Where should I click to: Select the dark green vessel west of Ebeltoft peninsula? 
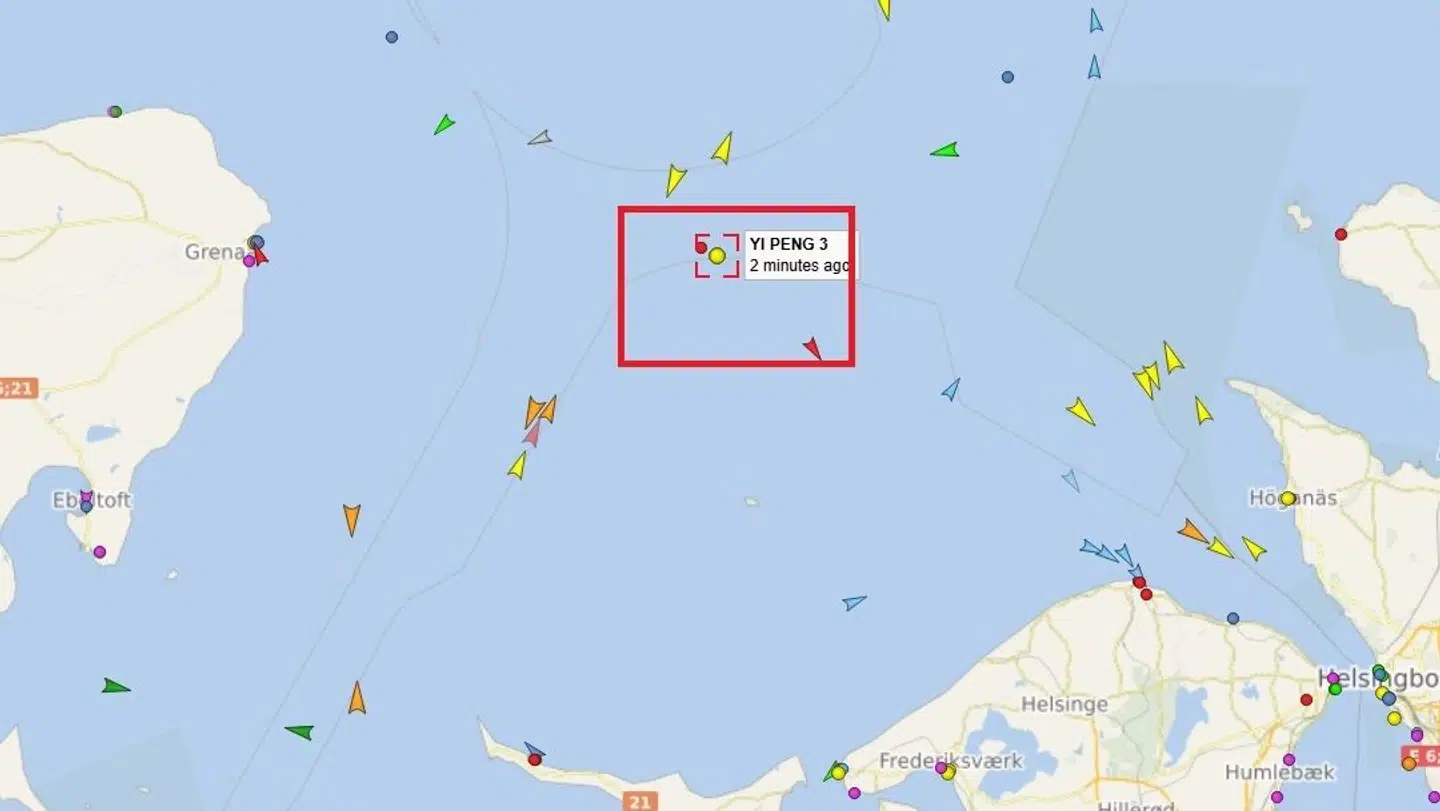point(116,686)
